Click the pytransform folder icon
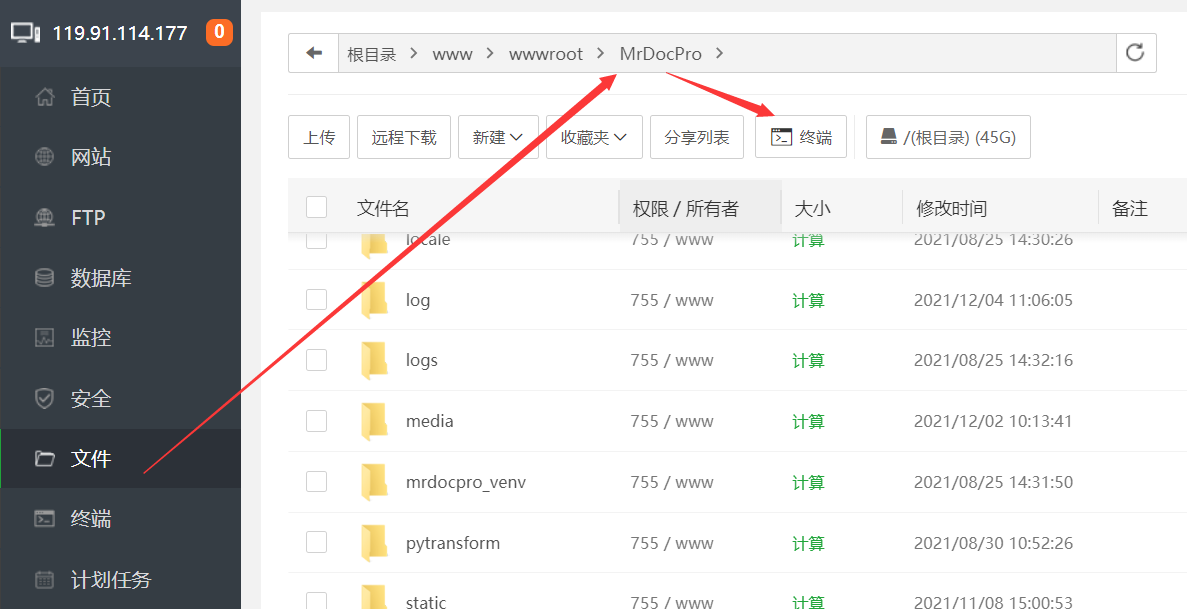 click(374, 543)
